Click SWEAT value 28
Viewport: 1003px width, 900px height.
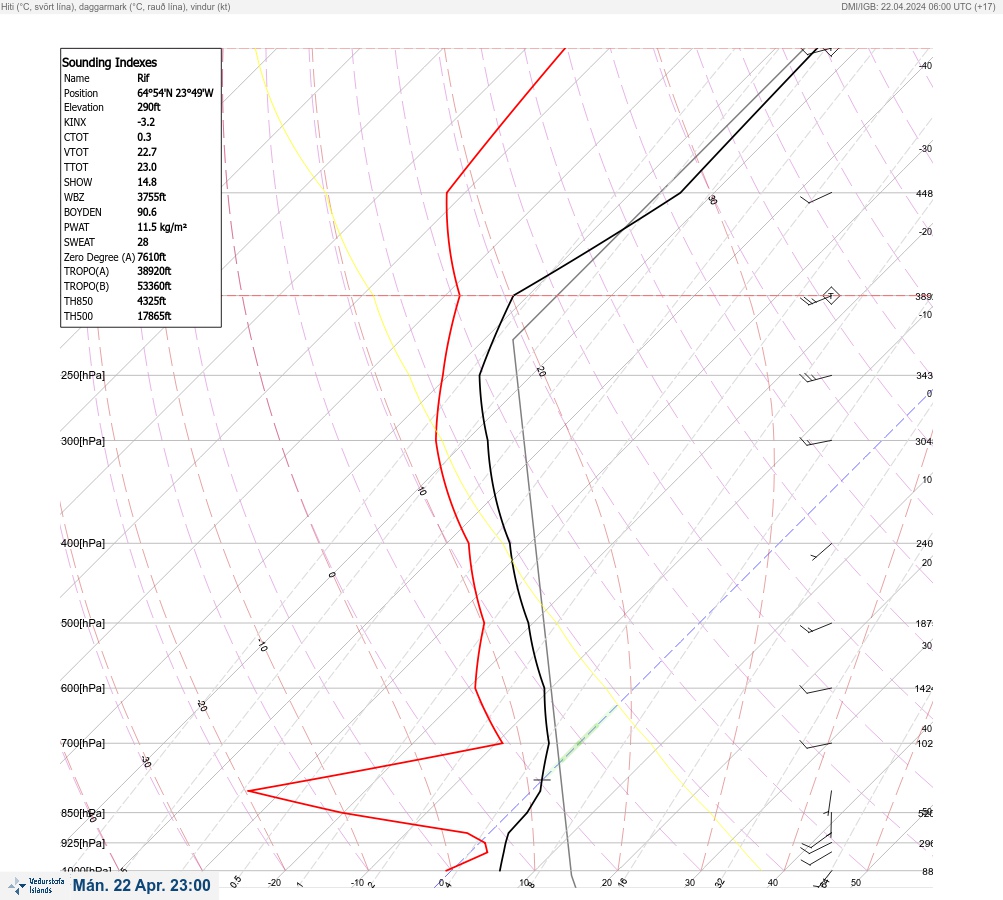tap(143, 242)
